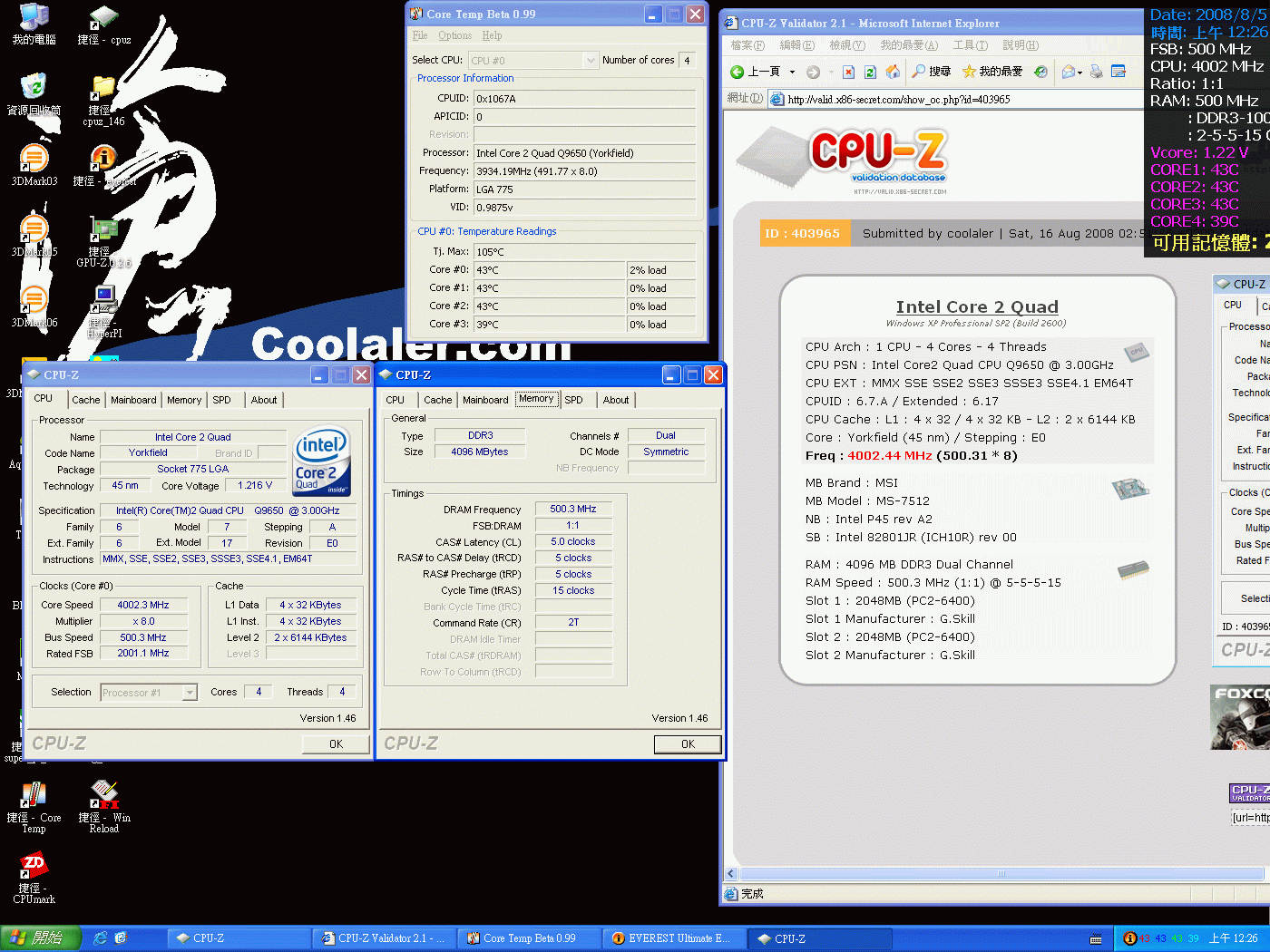Launch Internet Explorer from quick launch
Screen dimensions: 1270x952
(100, 938)
